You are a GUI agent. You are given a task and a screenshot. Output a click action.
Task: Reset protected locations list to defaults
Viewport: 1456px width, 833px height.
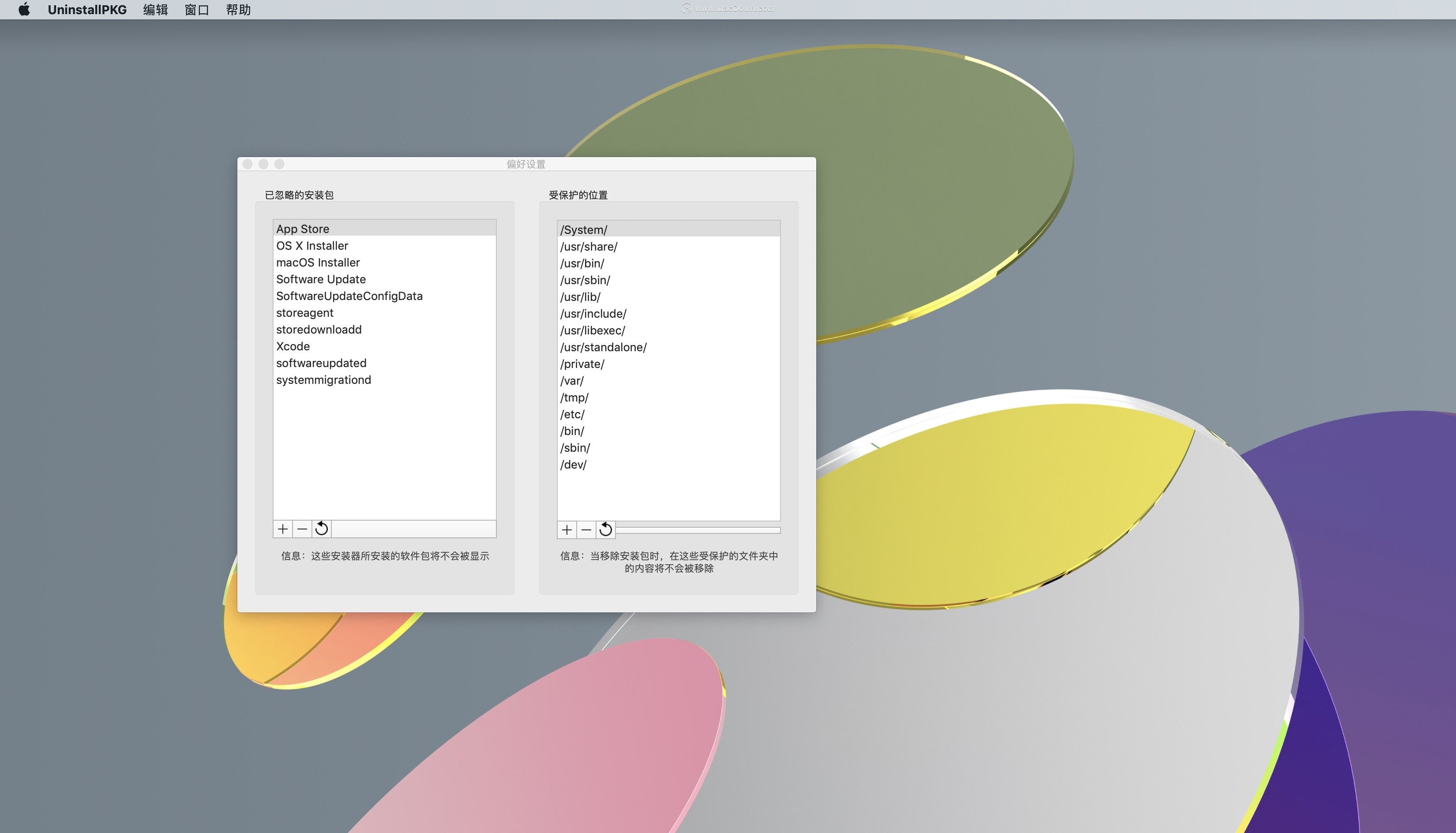coord(606,530)
